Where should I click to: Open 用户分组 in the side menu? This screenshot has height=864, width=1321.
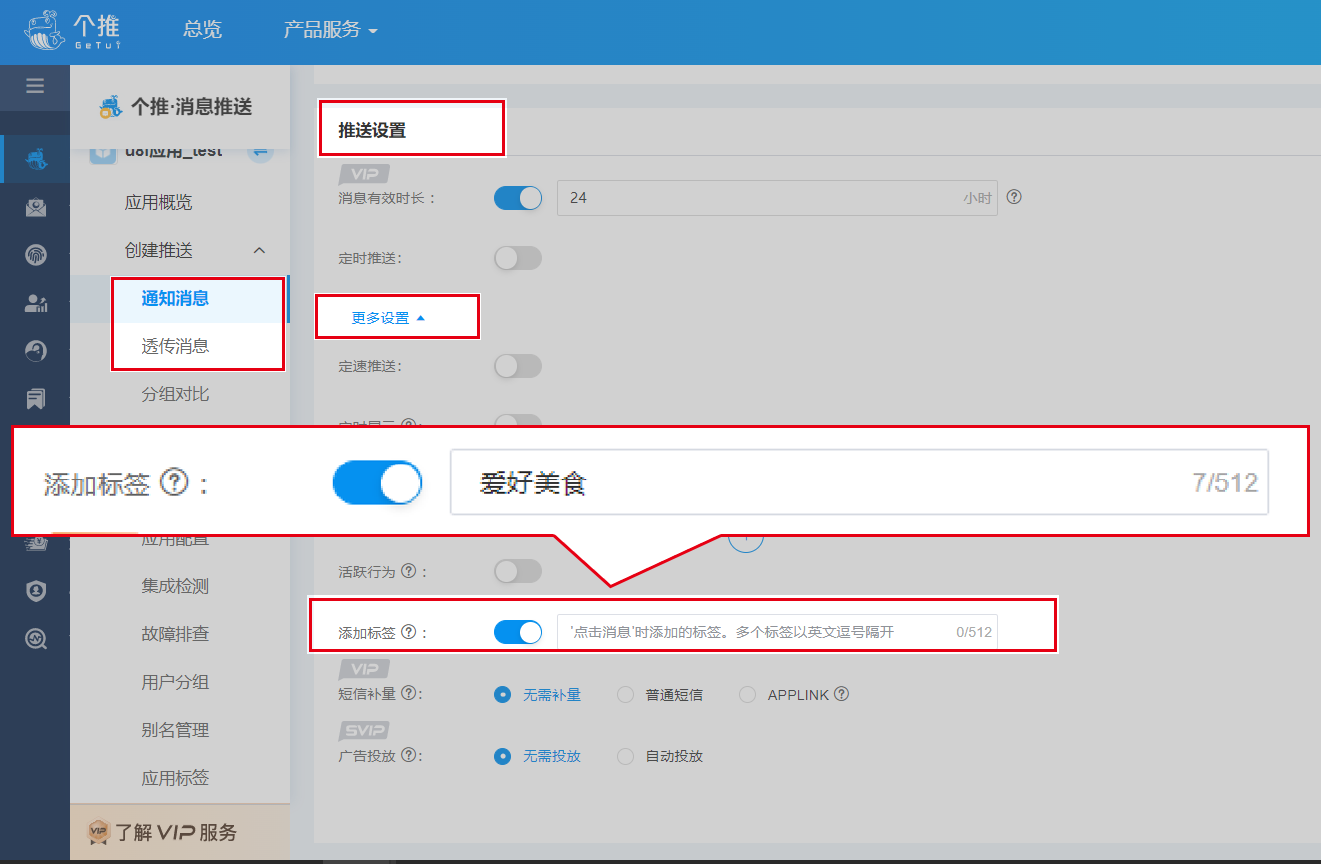(175, 682)
